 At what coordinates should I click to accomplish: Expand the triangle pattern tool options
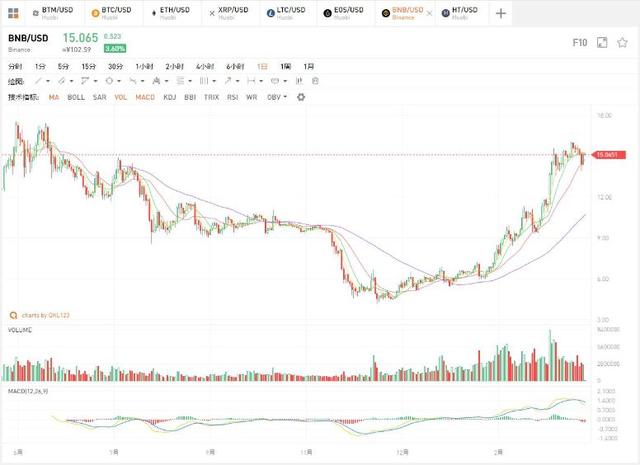click(x=96, y=81)
